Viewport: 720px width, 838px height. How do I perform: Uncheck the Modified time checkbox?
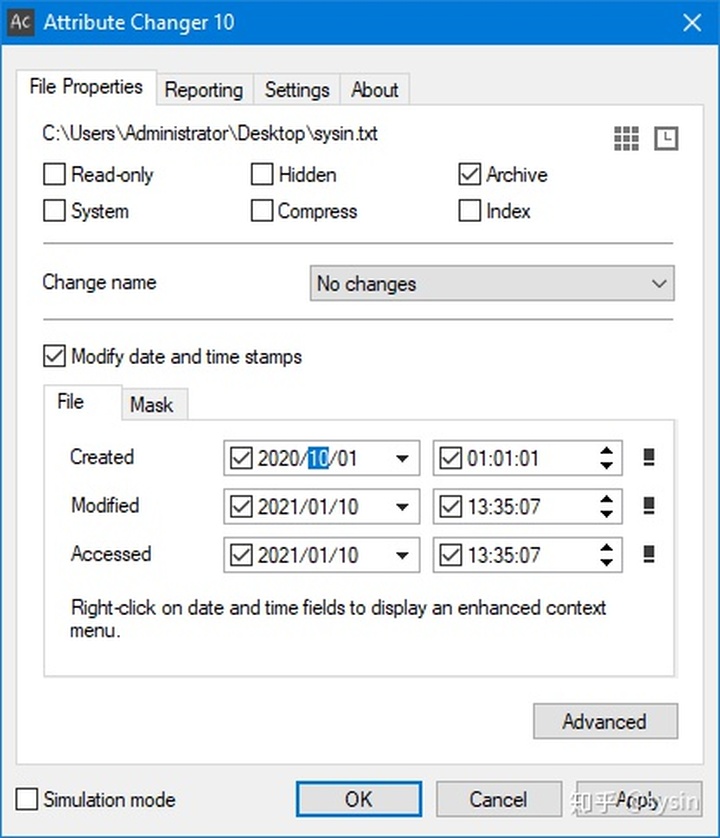coord(451,506)
